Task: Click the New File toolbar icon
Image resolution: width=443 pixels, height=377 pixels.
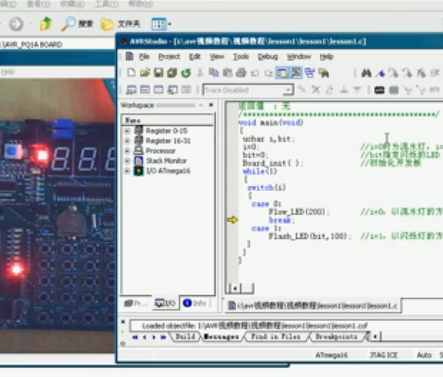Action: tap(132, 72)
